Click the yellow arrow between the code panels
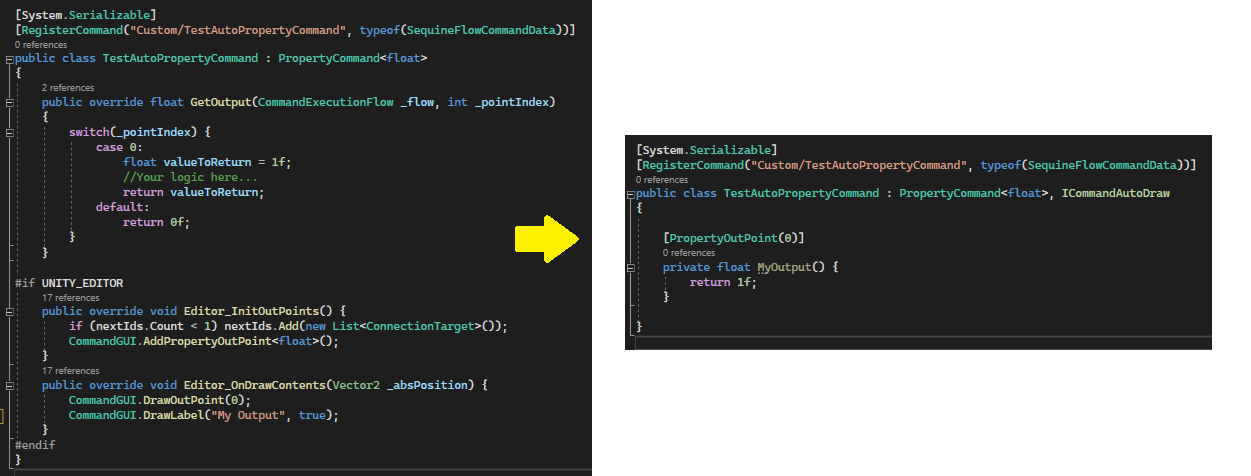Image resolution: width=1251 pixels, height=476 pixels. coord(546,240)
